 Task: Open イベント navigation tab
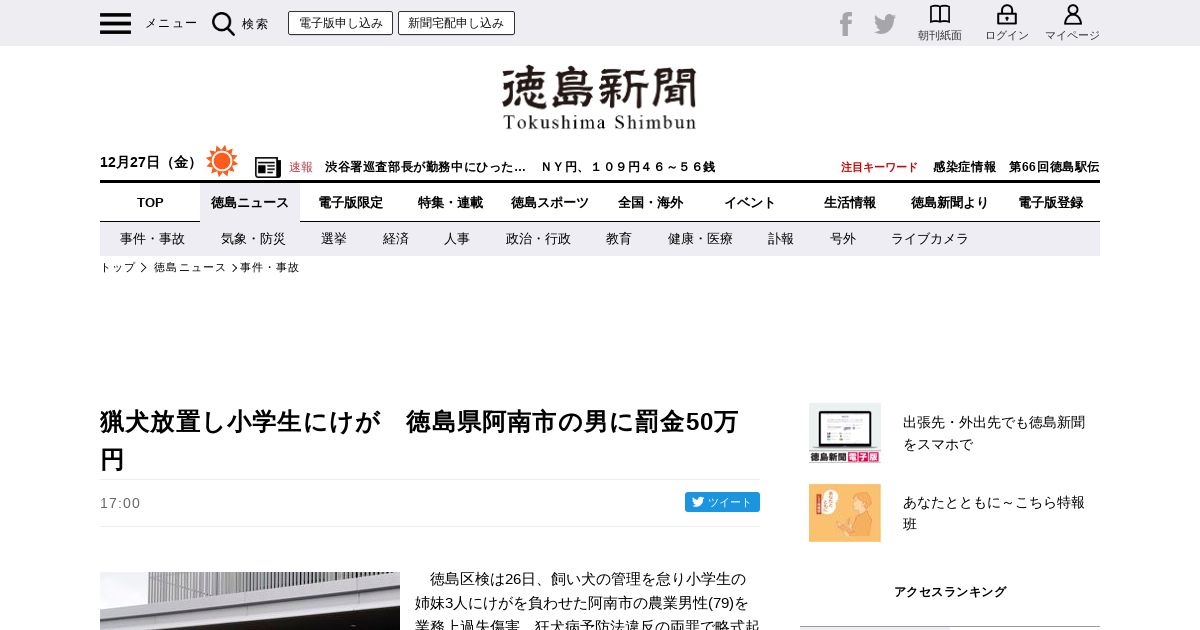click(750, 202)
